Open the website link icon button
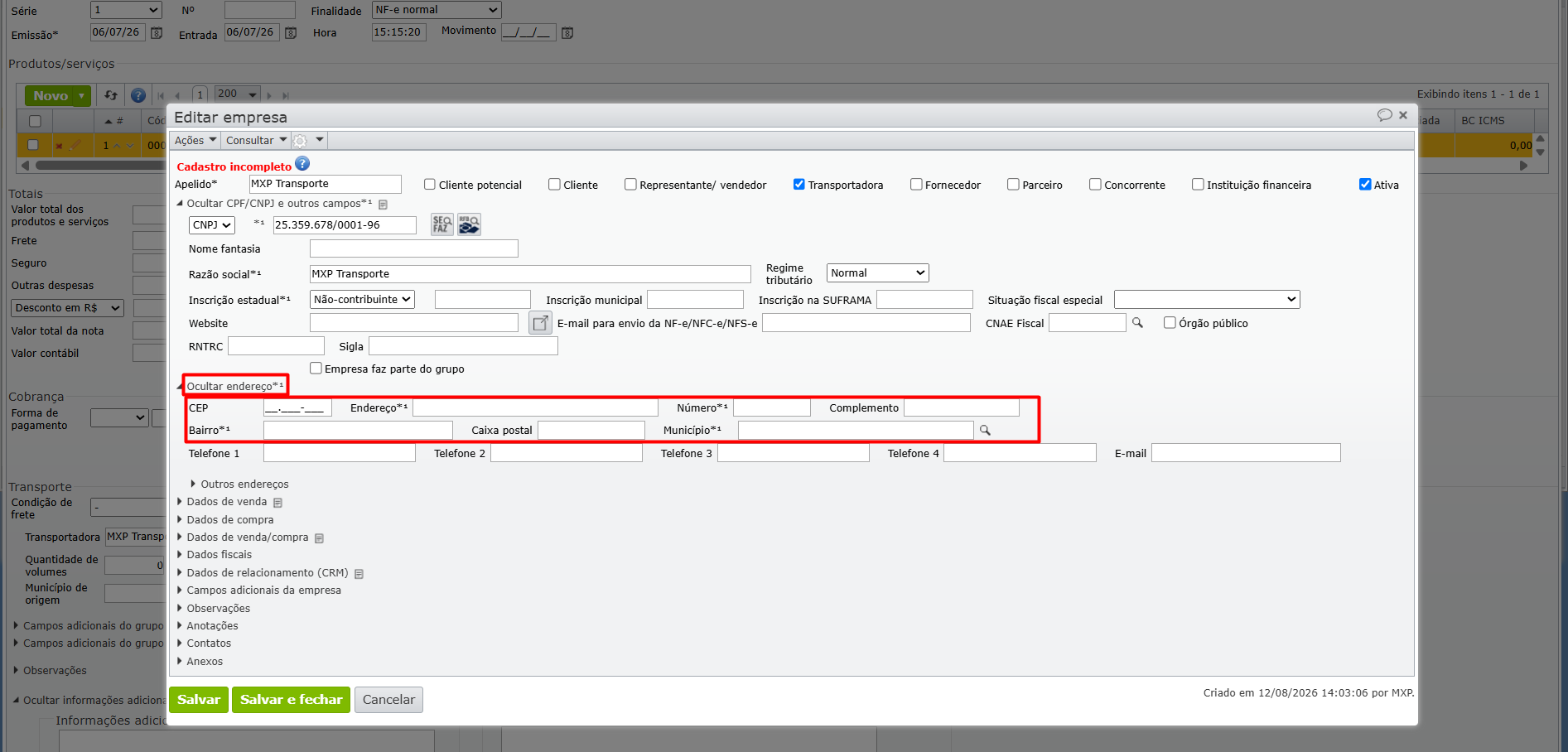Image resolution: width=1568 pixels, height=752 pixels. pyautogui.click(x=540, y=323)
